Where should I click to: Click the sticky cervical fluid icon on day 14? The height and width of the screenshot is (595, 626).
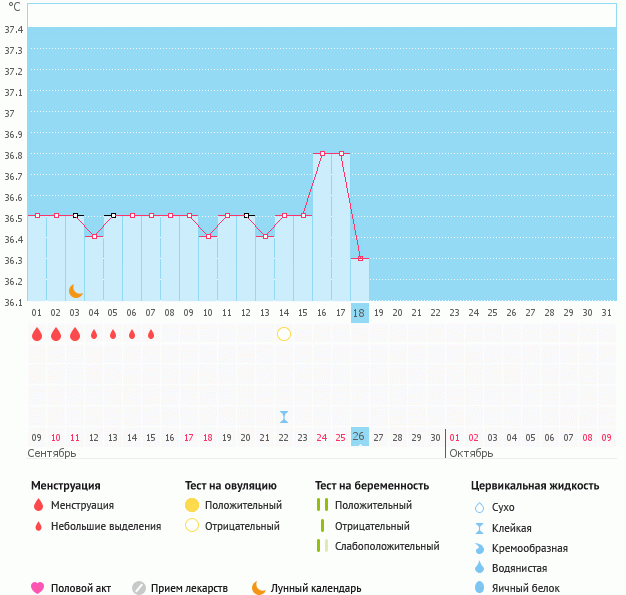click(x=284, y=417)
